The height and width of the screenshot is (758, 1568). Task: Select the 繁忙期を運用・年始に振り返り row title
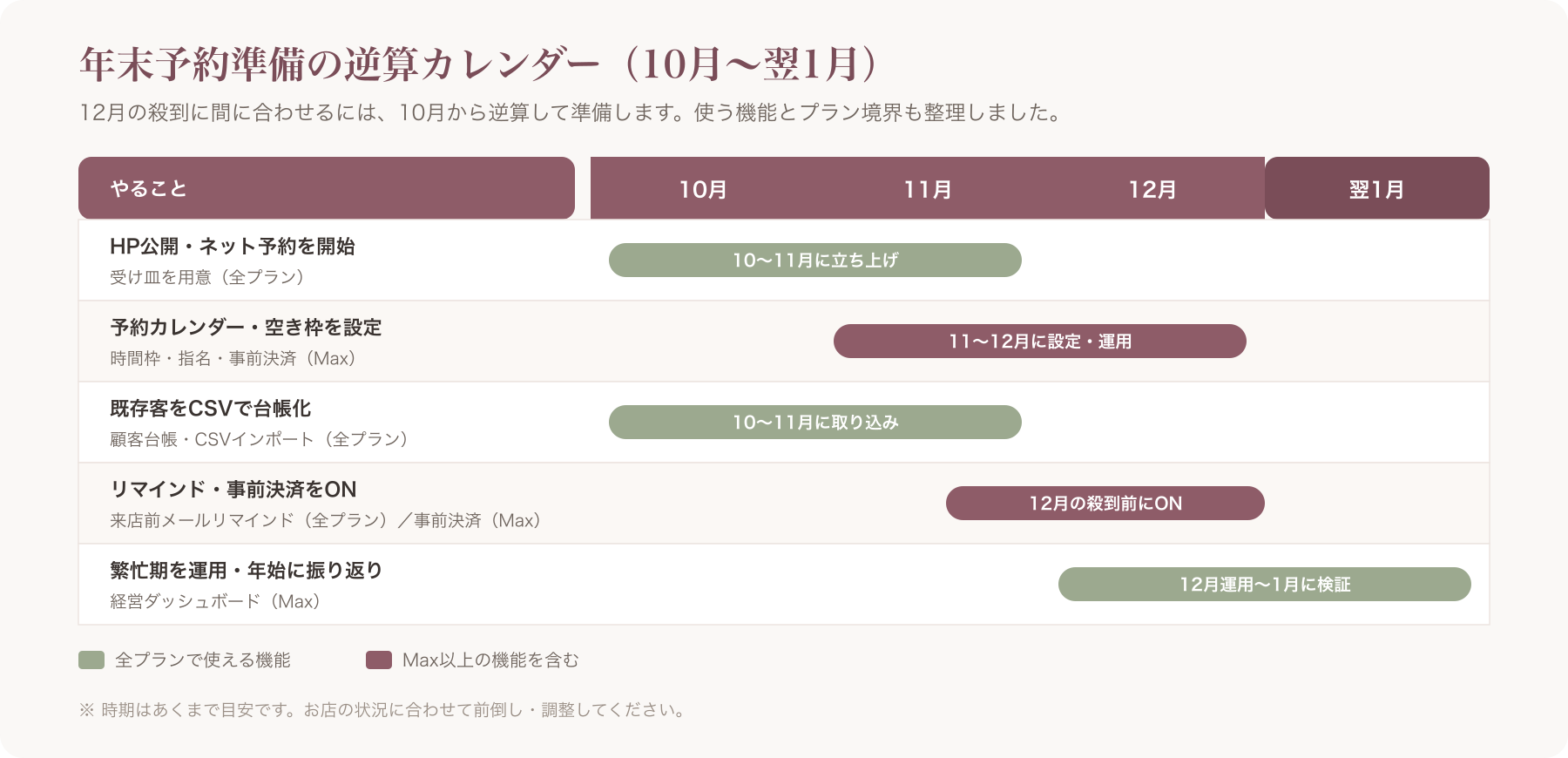247,571
